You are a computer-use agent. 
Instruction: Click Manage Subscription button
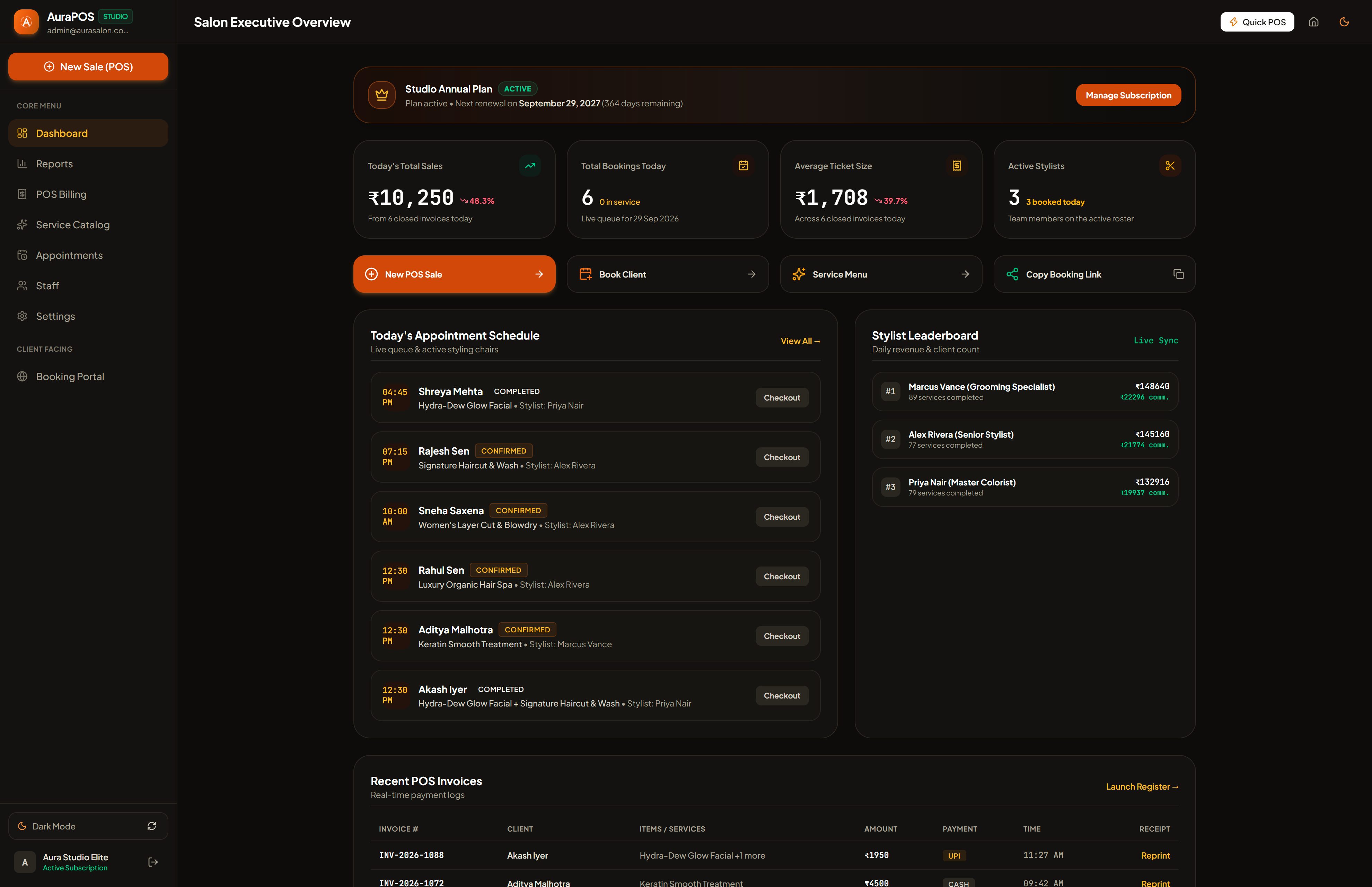click(1128, 95)
